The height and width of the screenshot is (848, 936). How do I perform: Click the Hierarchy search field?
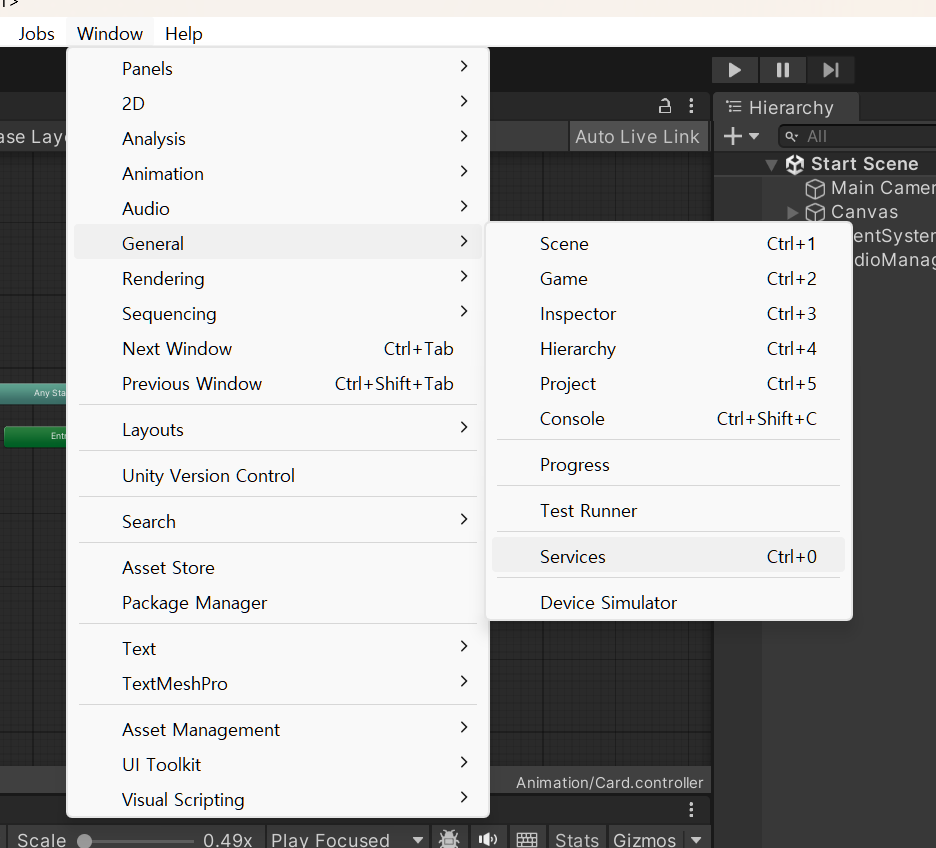pos(857,137)
